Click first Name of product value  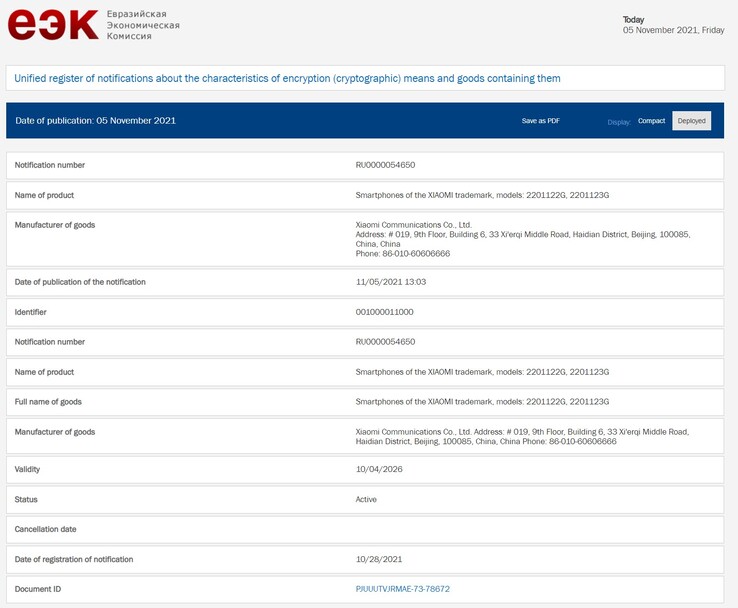pos(482,195)
